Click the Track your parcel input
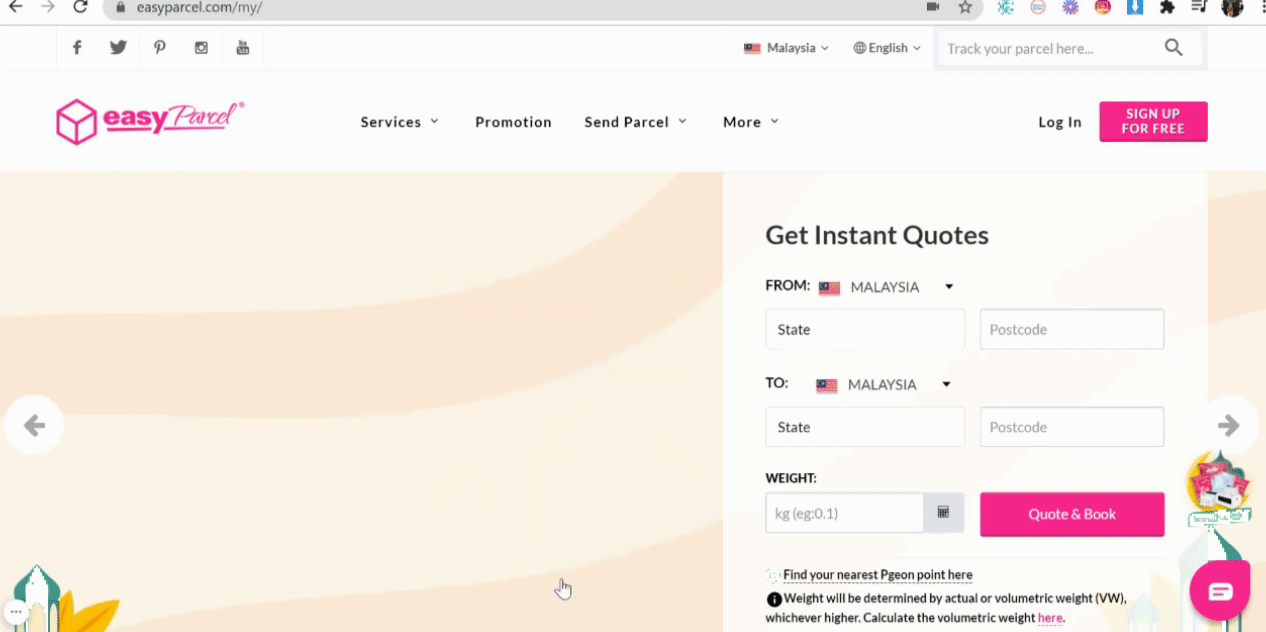Image resolution: width=1266 pixels, height=632 pixels. click(x=1050, y=48)
